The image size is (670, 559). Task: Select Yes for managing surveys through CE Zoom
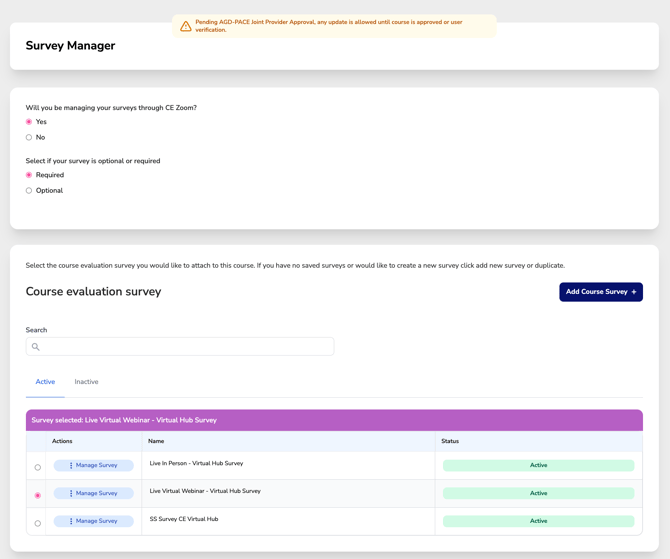point(29,122)
